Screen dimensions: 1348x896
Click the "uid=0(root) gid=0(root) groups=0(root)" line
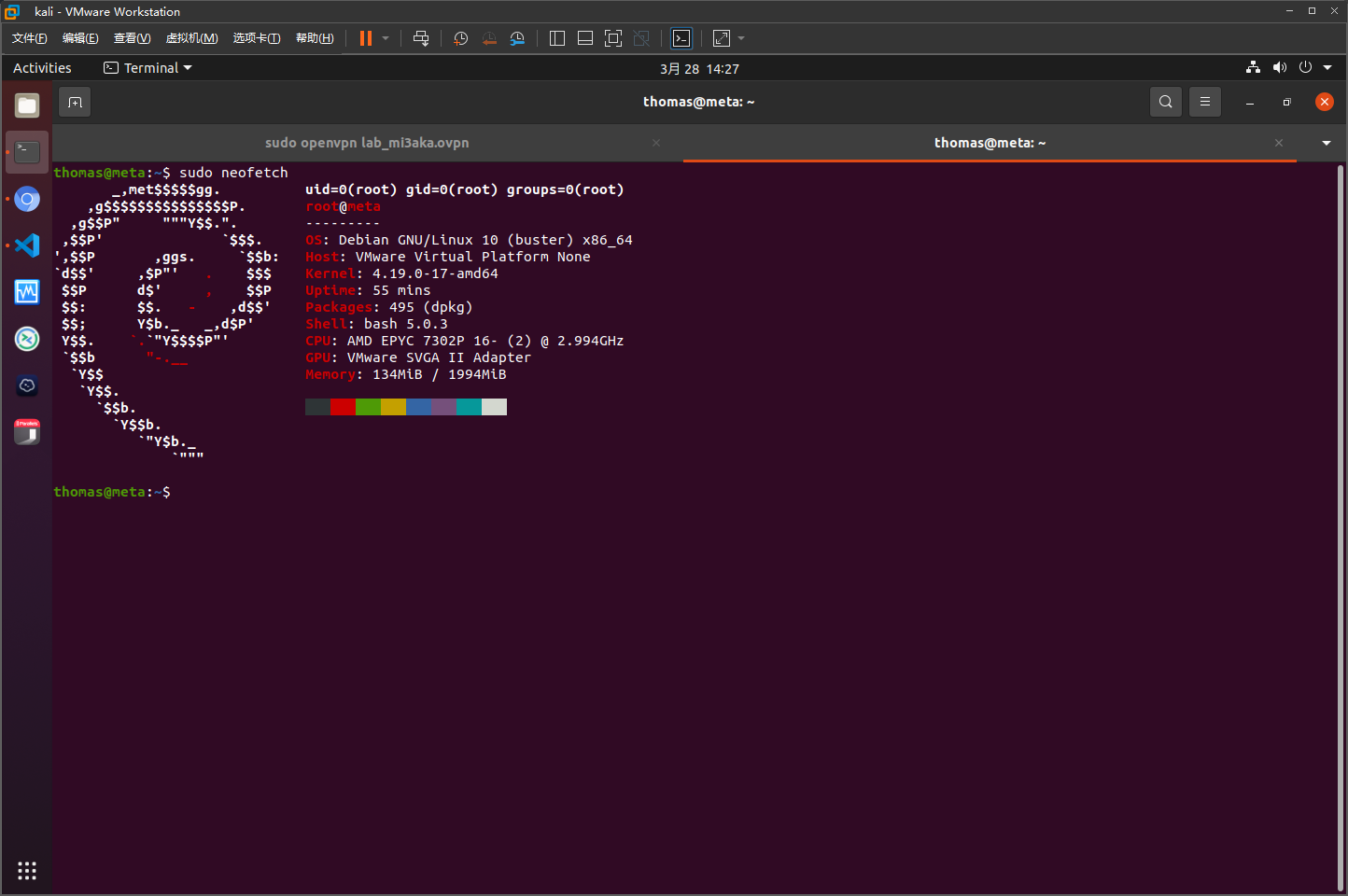click(x=464, y=189)
